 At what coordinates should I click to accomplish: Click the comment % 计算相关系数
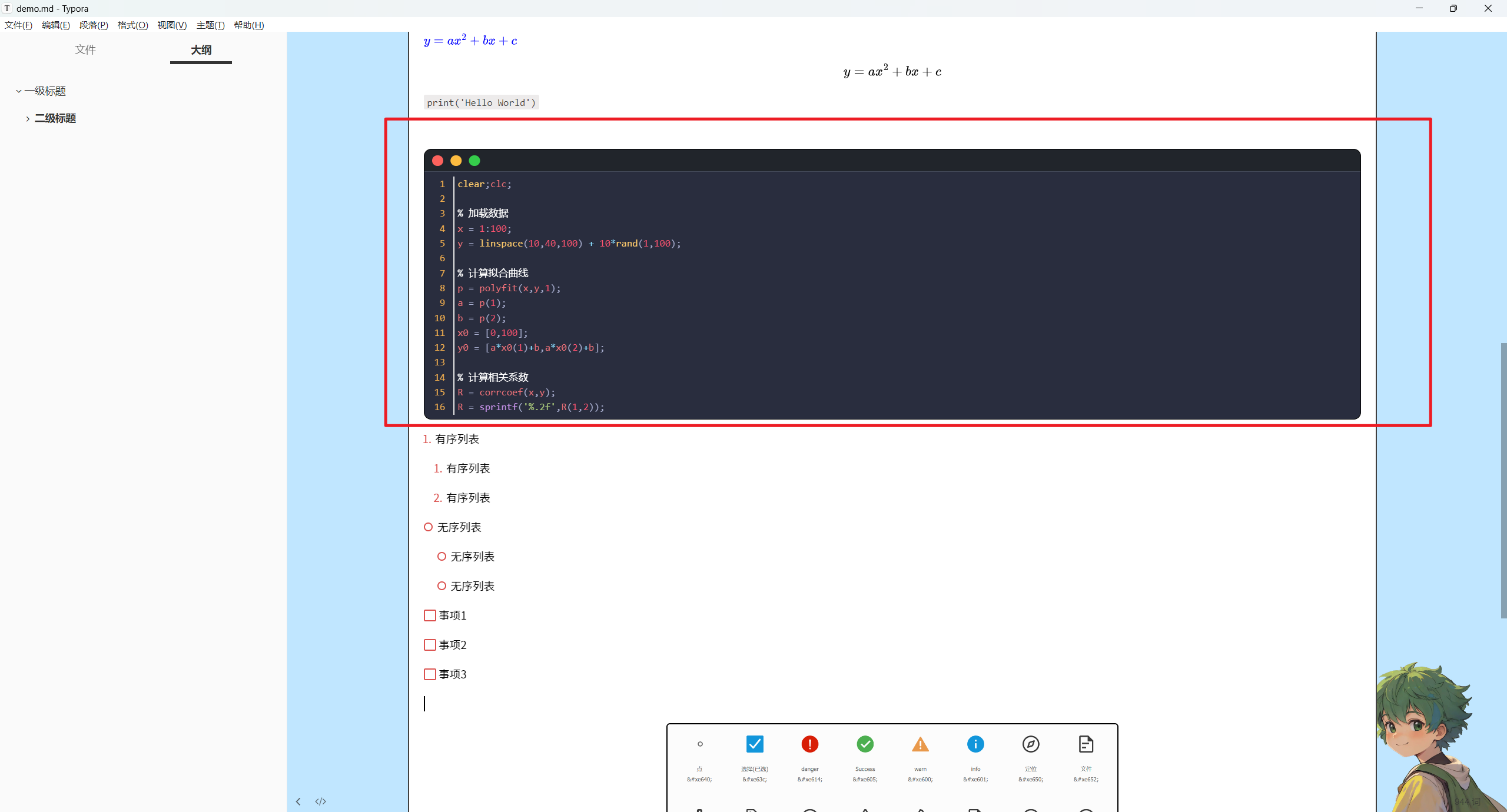point(493,377)
